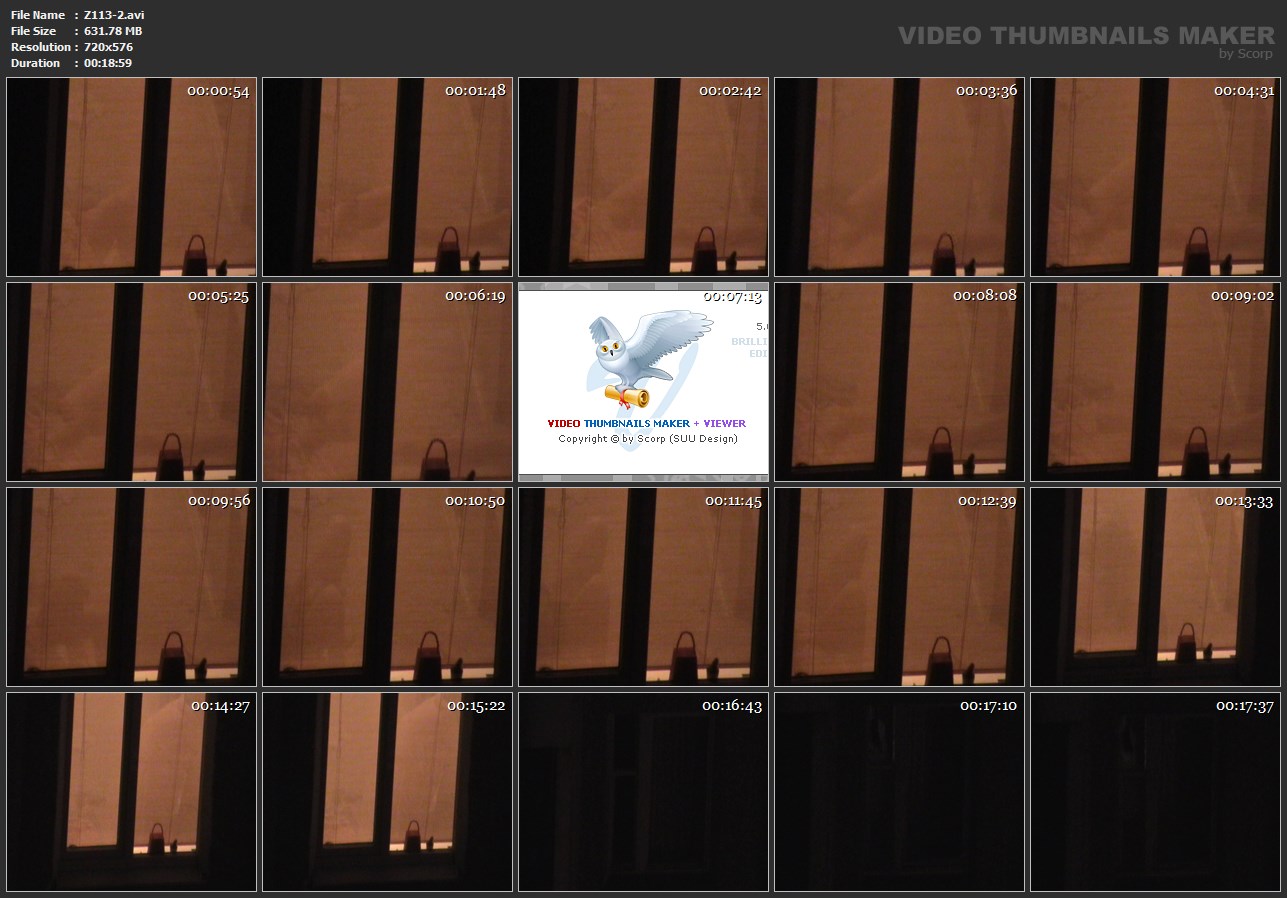Select the file name Z113-2.avi text
Screen dimensions: 1287x898
pyautogui.click(x=114, y=15)
